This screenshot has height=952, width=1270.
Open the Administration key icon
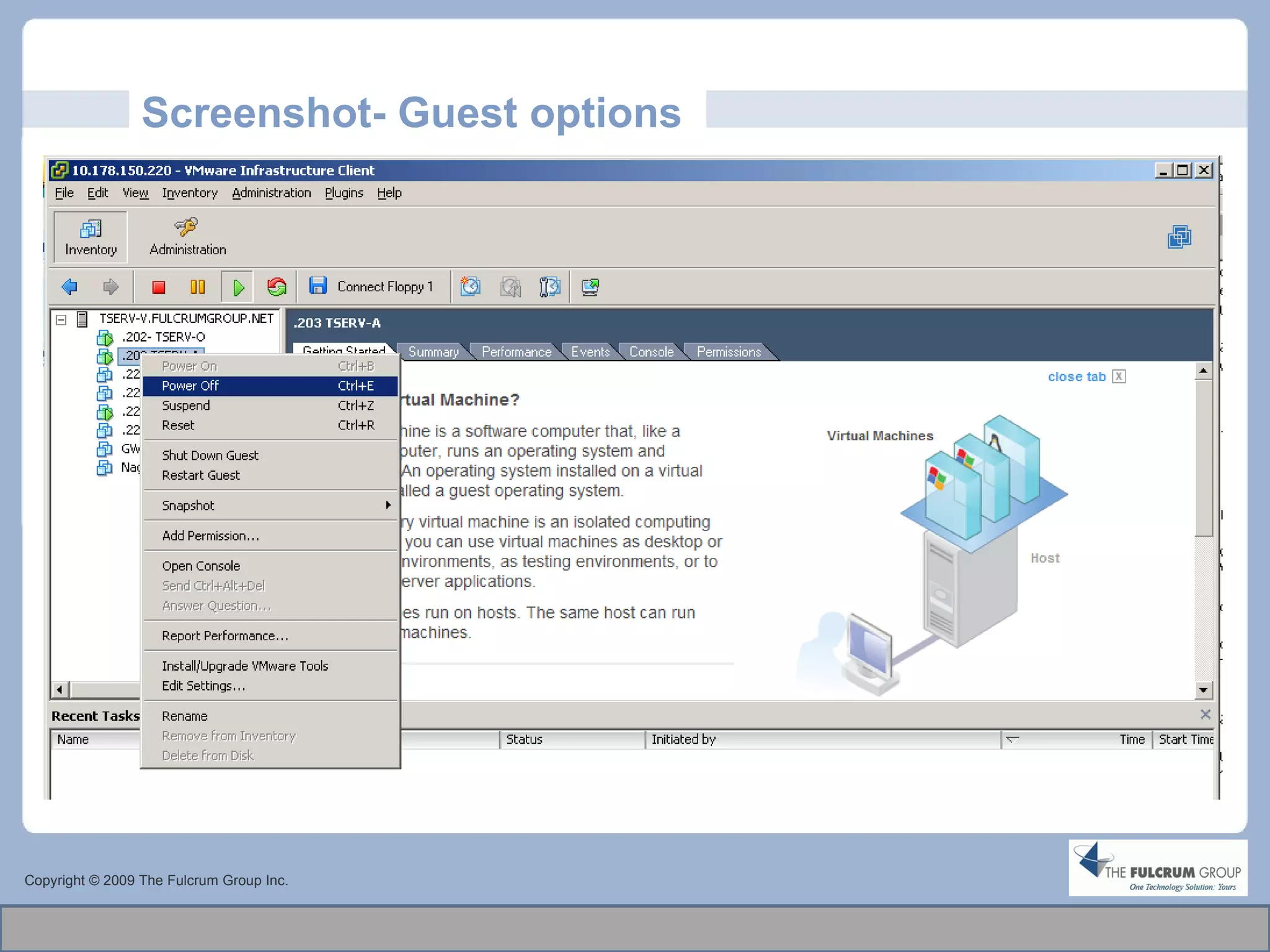coord(186,227)
